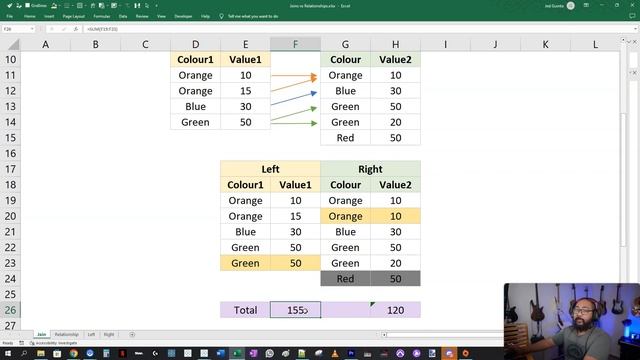Screen dimensions: 640x360
Task: Switch to the Home ribbon tab
Action: pos(29,16)
